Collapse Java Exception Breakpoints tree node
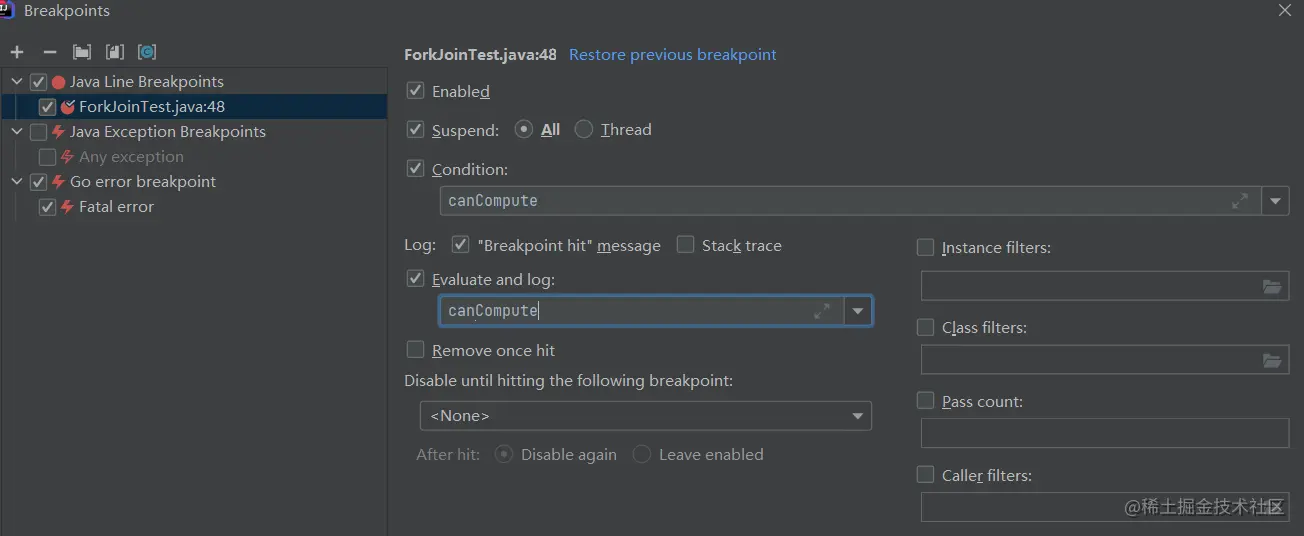 (17, 132)
